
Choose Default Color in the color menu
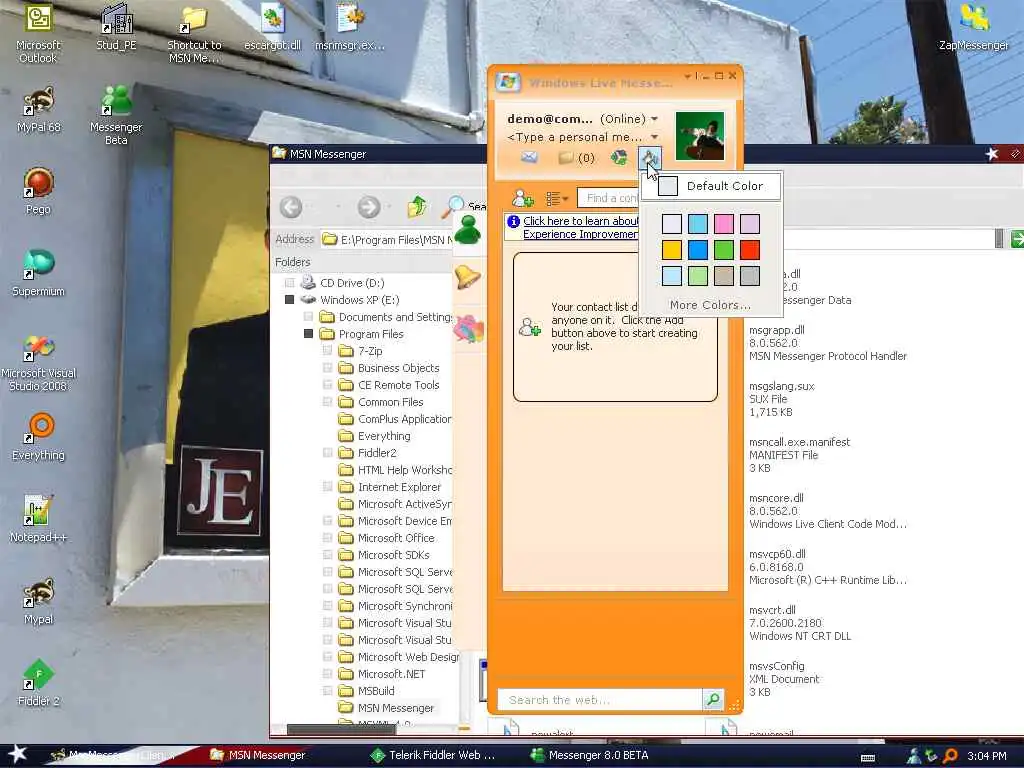(x=711, y=186)
